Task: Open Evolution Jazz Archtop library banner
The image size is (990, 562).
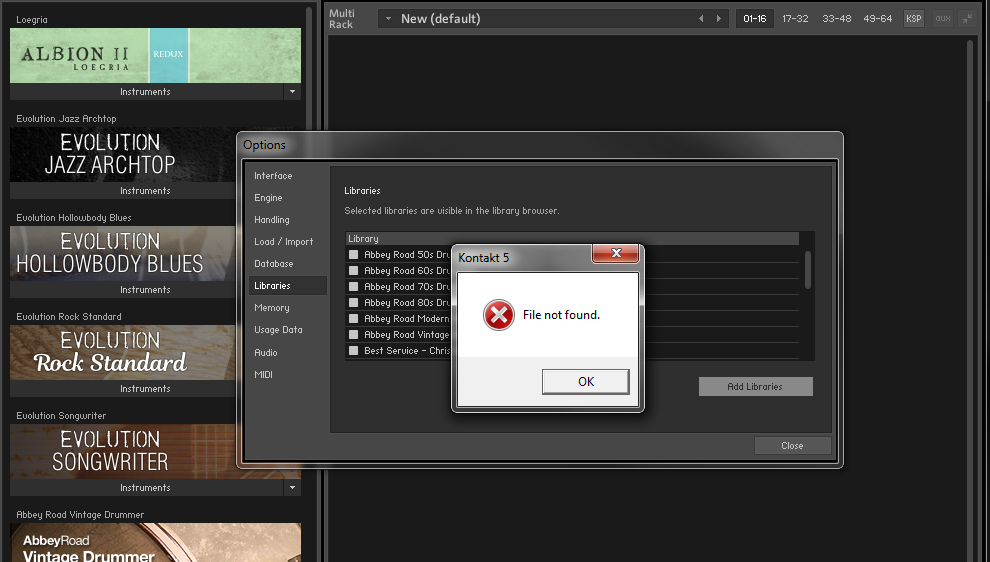Action: (123, 155)
